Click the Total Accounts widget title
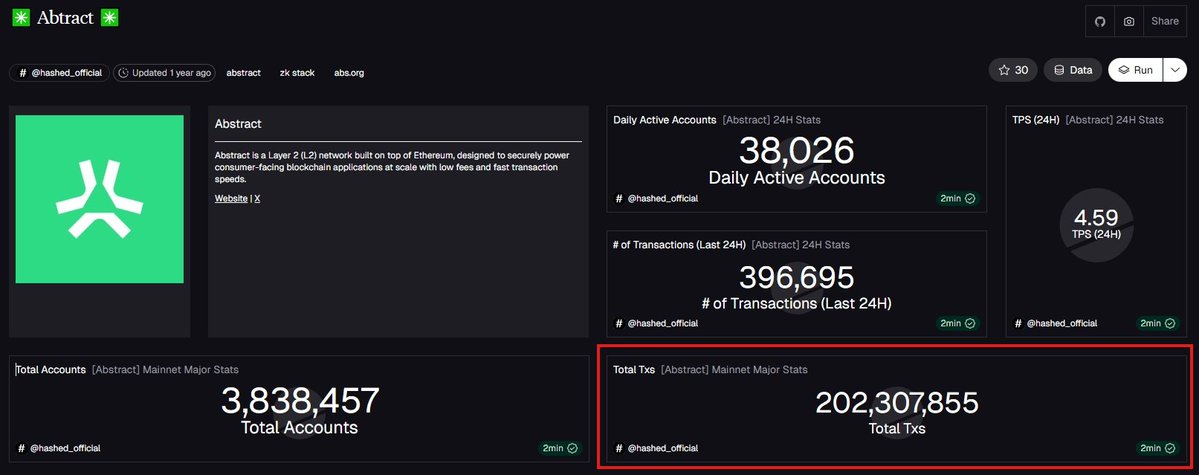The height and width of the screenshot is (475, 1199). point(50,369)
